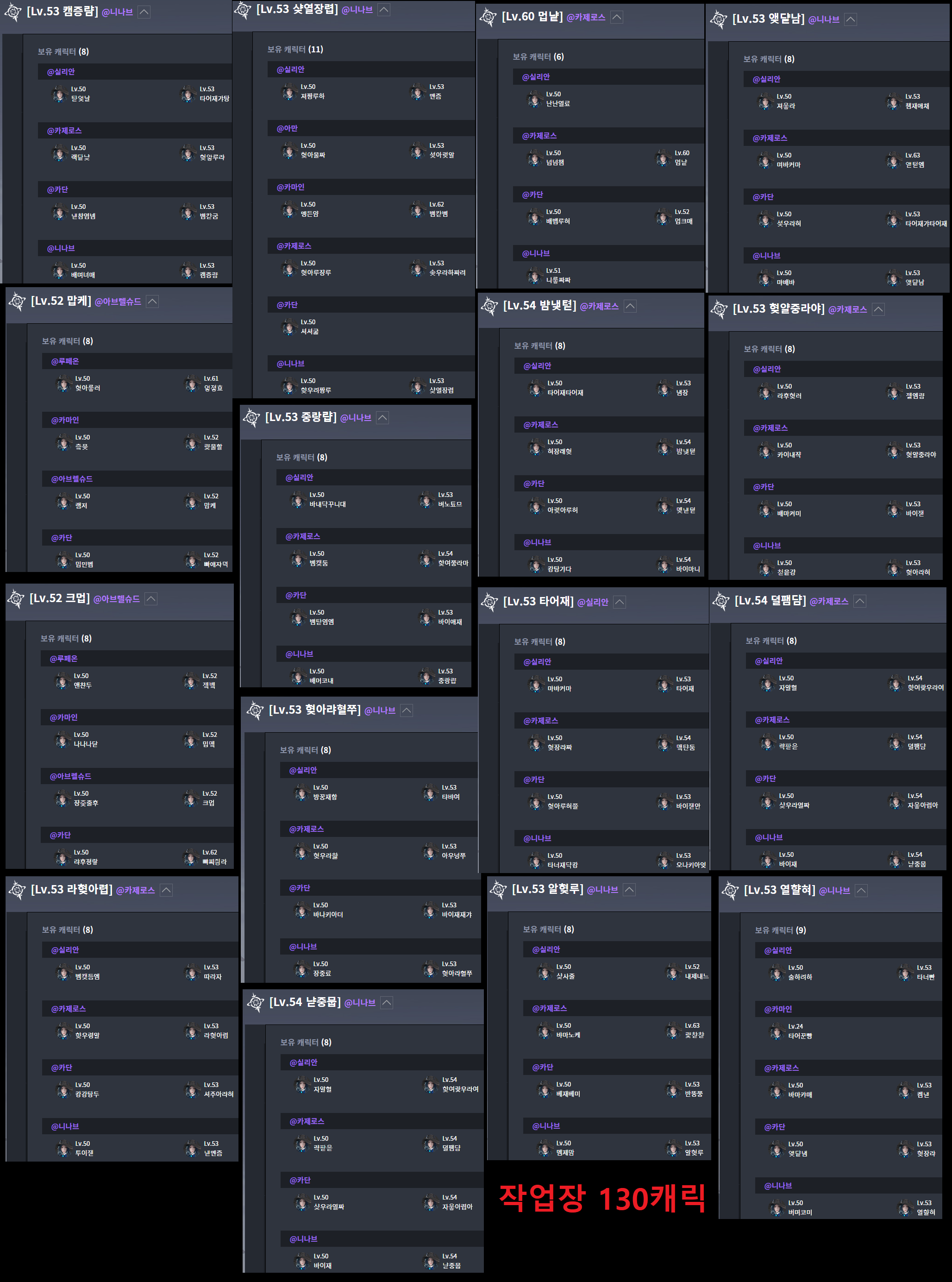Open @니나브 server link next to [Lv.53 캠증람]
The height and width of the screenshot is (1282, 952).
[x=117, y=12]
